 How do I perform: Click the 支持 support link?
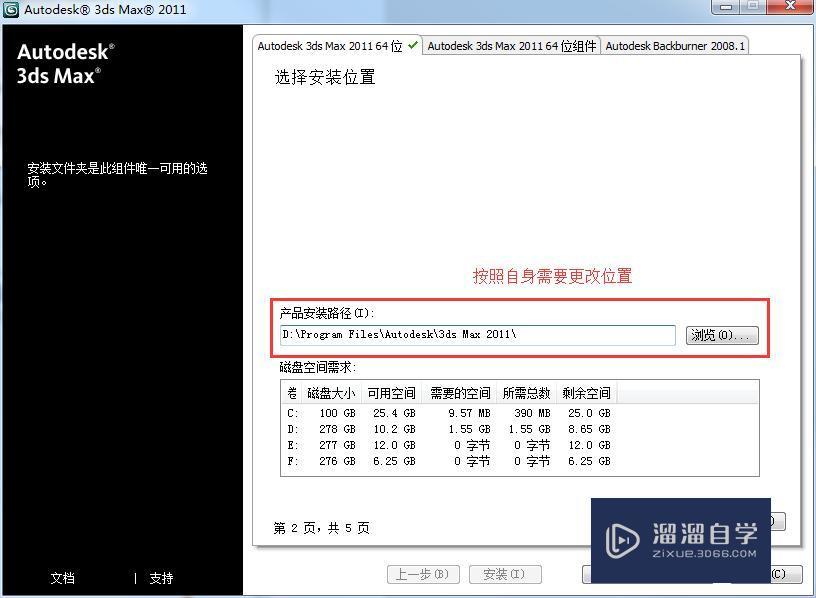(161, 578)
